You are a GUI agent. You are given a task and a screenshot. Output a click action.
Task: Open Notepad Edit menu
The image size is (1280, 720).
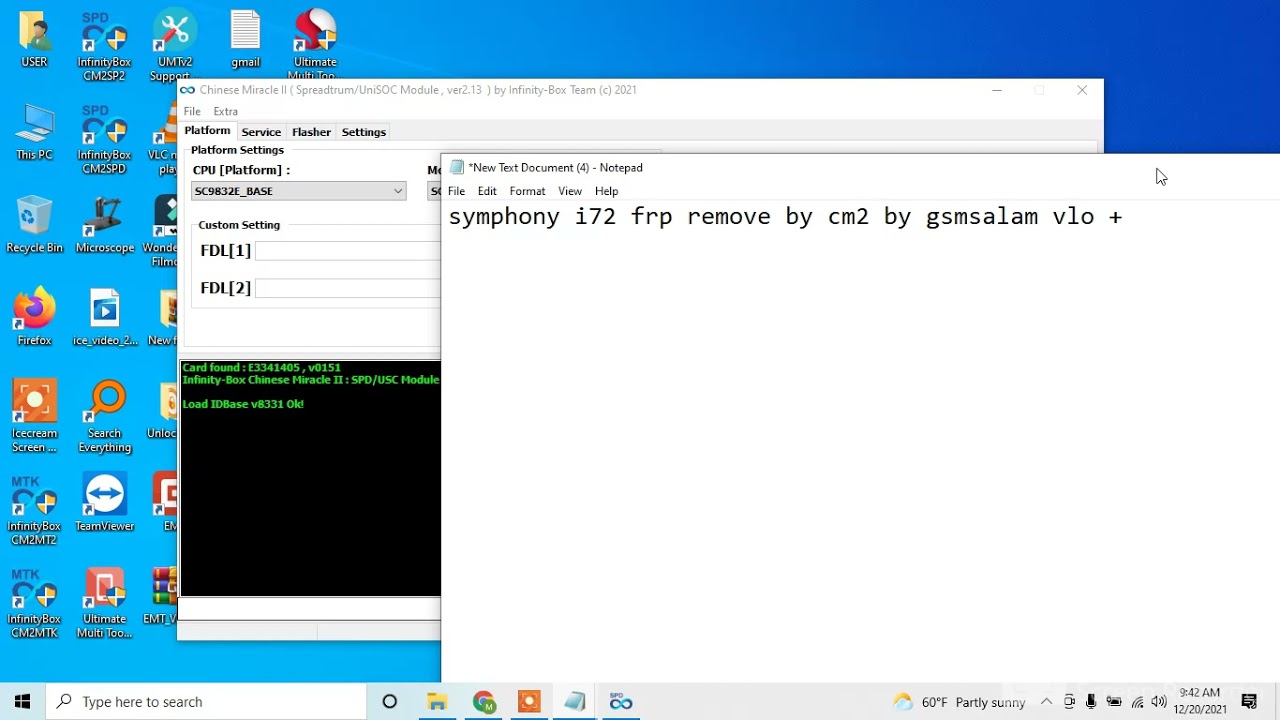(x=487, y=191)
